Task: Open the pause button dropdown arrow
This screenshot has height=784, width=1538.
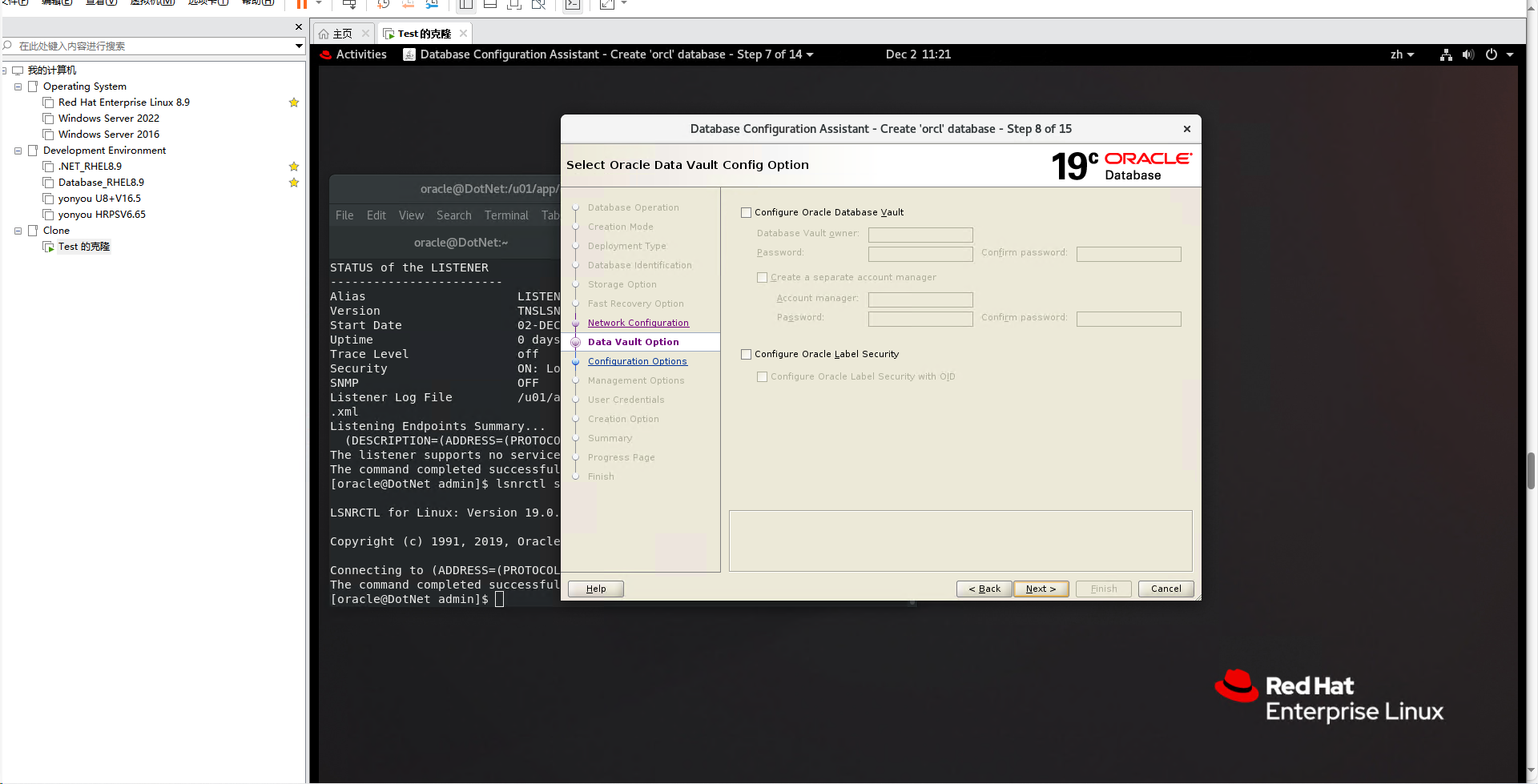Action: [319, 4]
